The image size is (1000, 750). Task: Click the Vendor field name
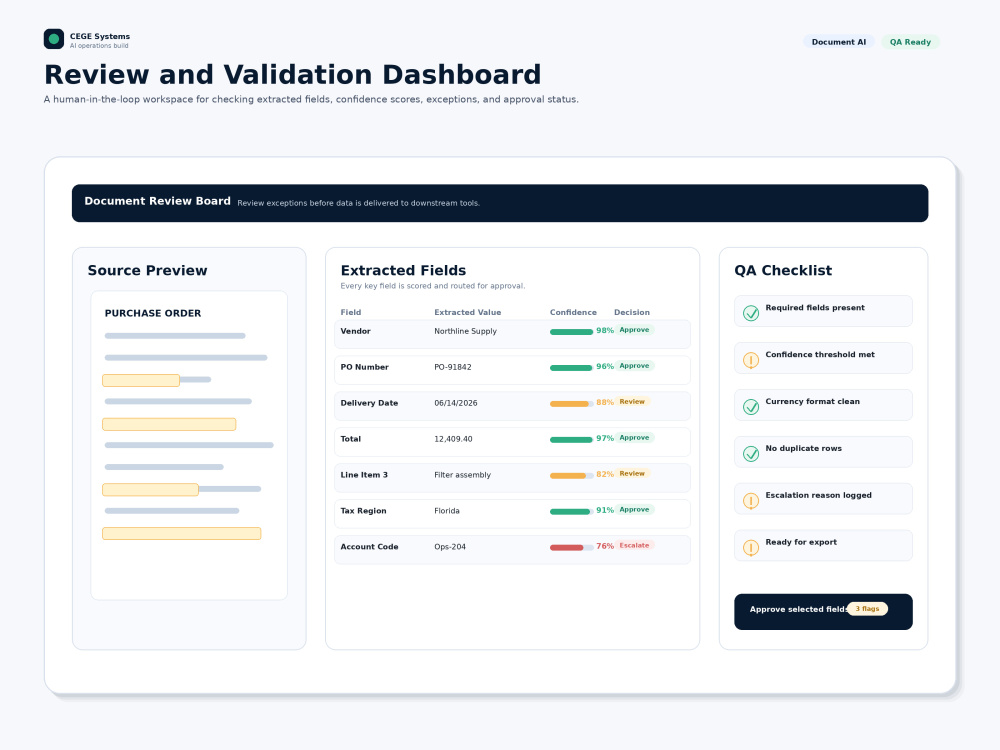click(355, 331)
